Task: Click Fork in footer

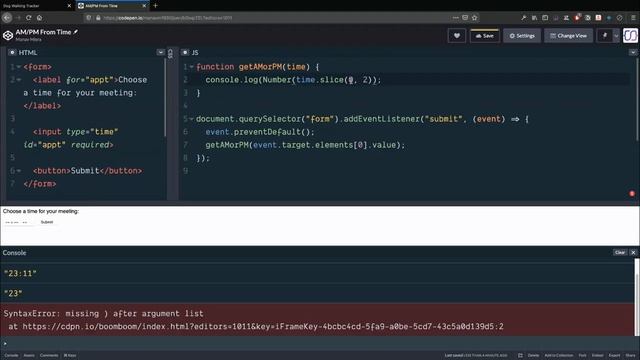Action: tap(582, 355)
